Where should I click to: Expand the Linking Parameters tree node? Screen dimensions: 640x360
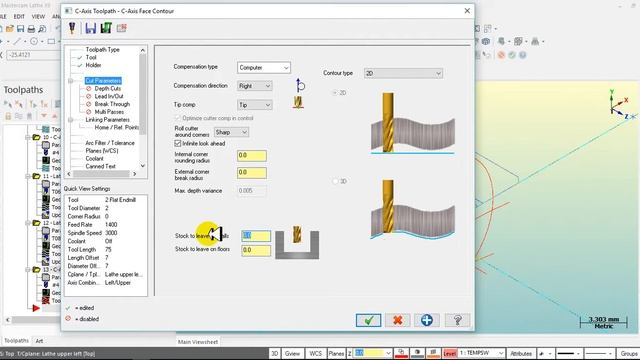(71, 120)
